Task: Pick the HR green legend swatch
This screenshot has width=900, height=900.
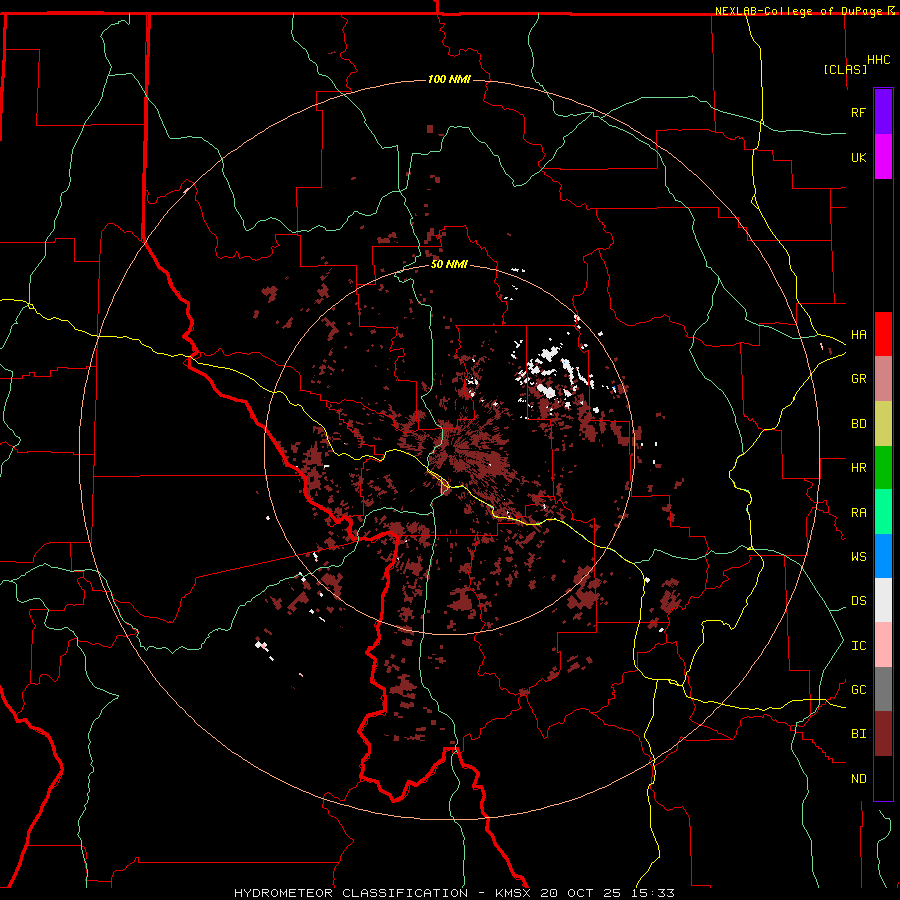Action: click(883, 467)
